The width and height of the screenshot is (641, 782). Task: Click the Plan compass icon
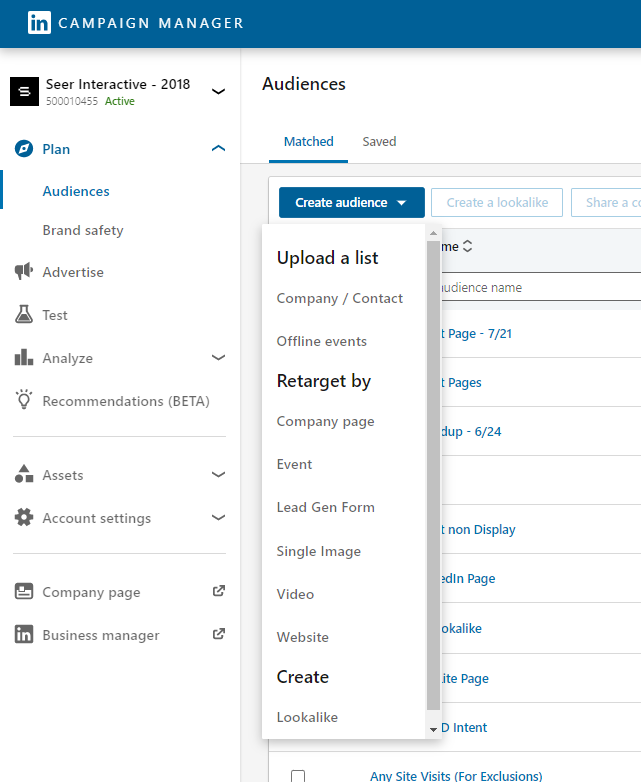24,149
